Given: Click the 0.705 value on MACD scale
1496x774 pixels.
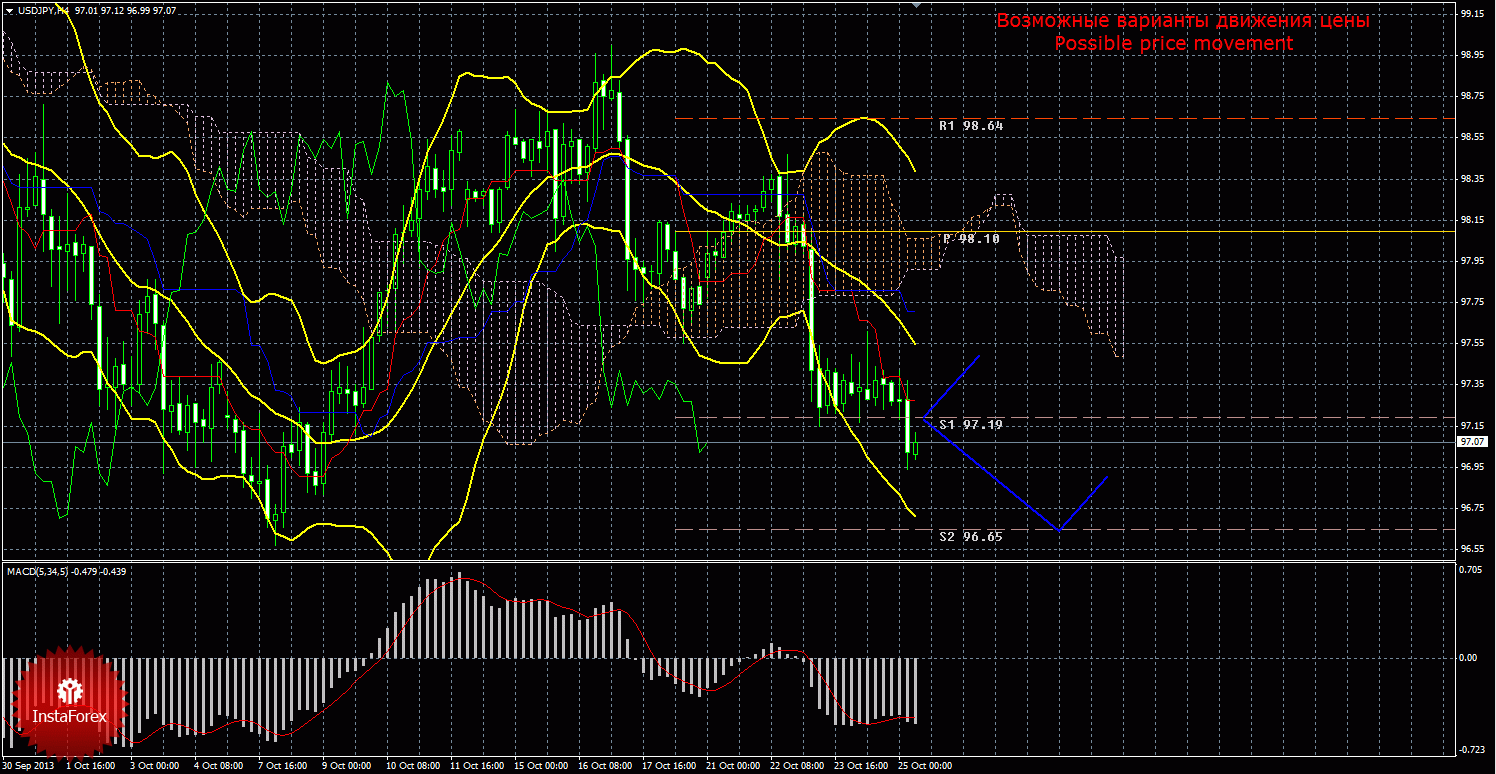Looking at the screenshot, I should tap(1471, 569).
